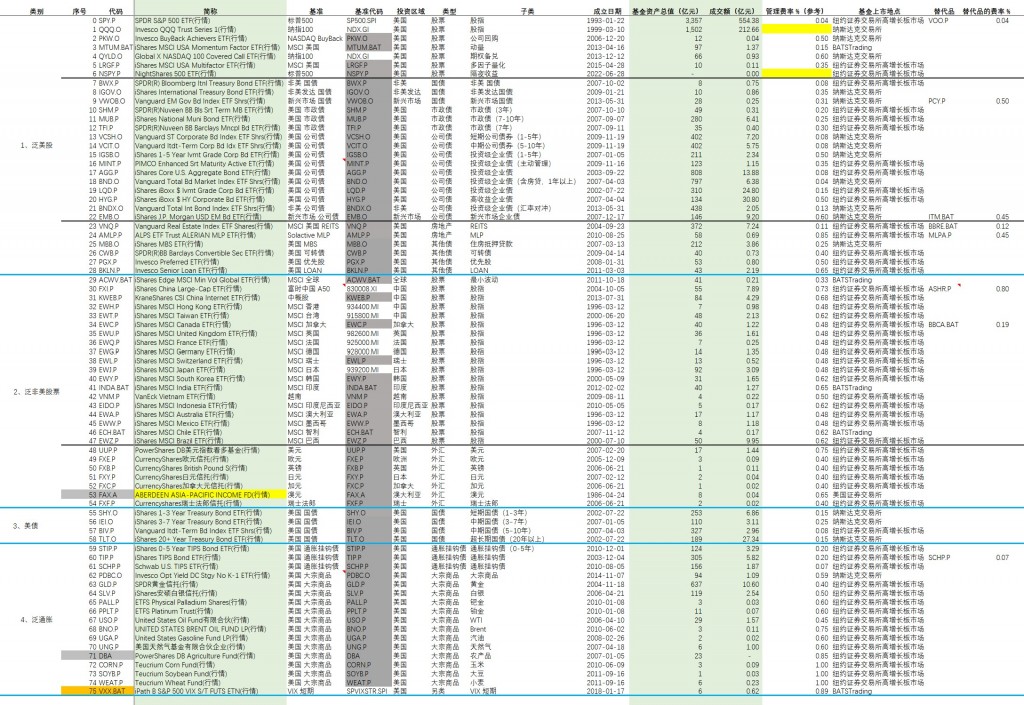Click the 2022-06-28 inception date cell

point(605,74)
